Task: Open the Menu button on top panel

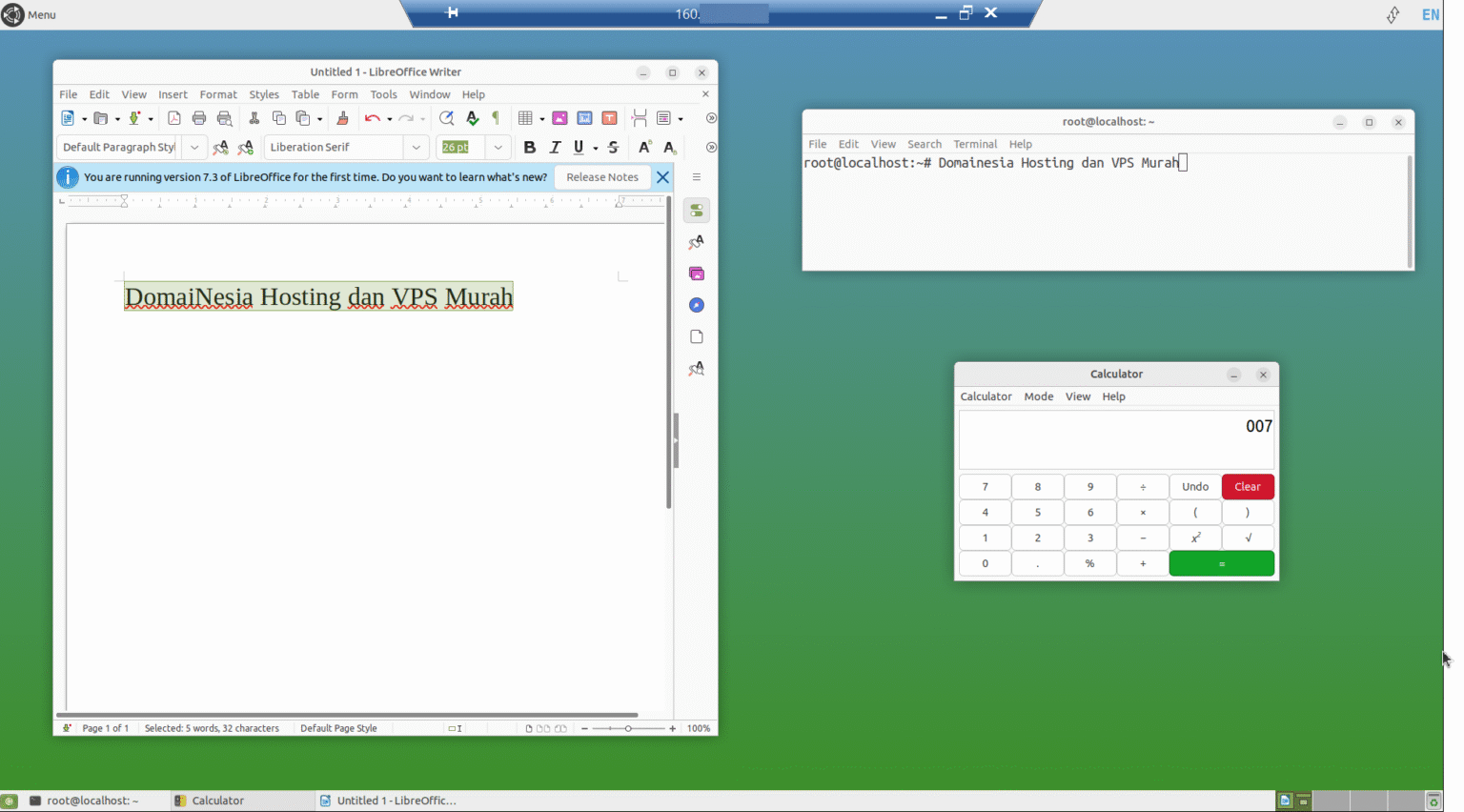Action: click(x=30, y=14)
